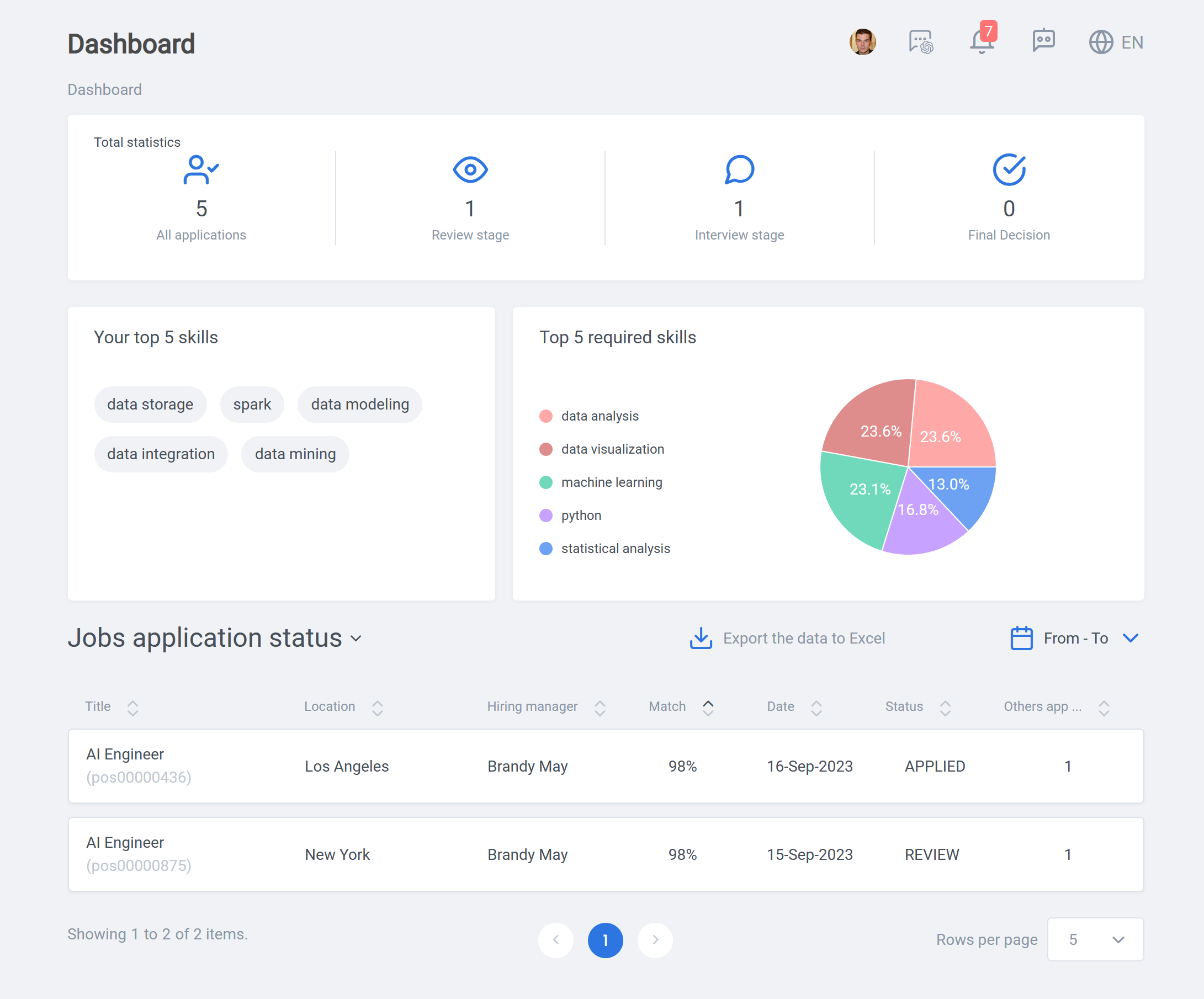Export the data to Excel

(787, 639)
